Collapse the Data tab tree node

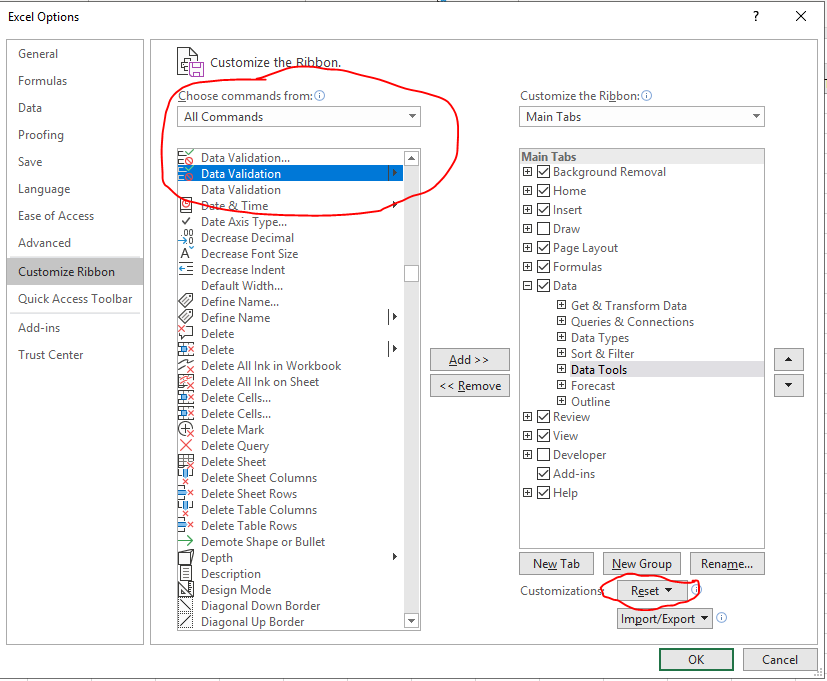(527, 285)
